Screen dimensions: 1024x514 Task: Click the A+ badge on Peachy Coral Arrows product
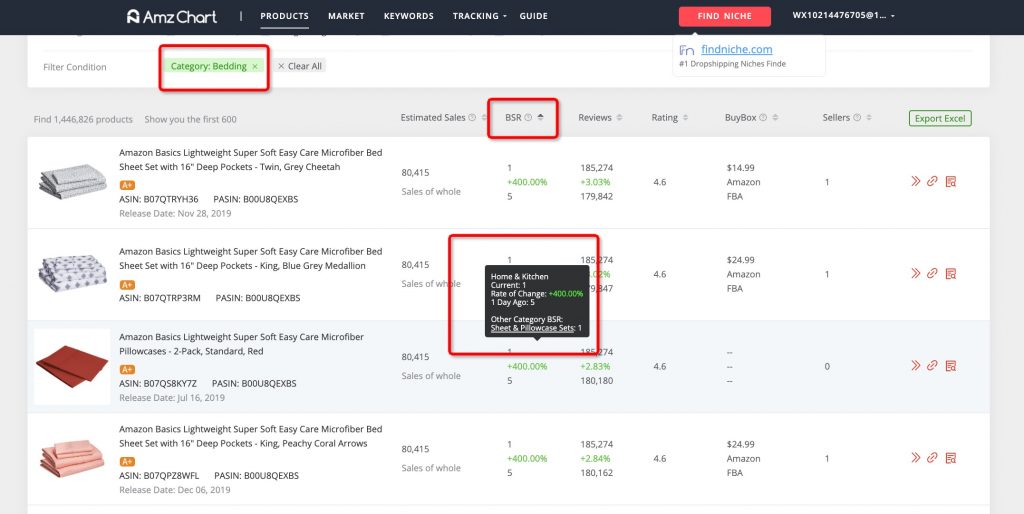(x=127, y=462)
